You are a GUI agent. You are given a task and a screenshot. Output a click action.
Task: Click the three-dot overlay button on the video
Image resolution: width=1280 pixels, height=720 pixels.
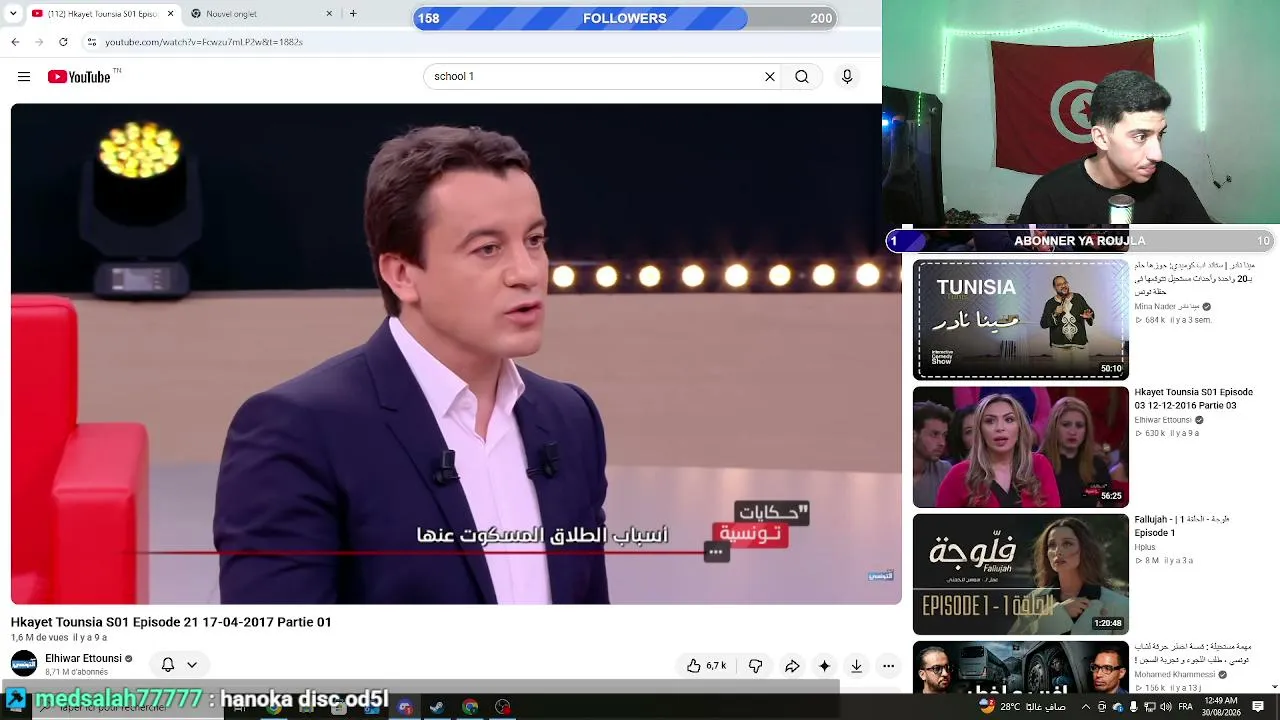(x=716, y=552)
